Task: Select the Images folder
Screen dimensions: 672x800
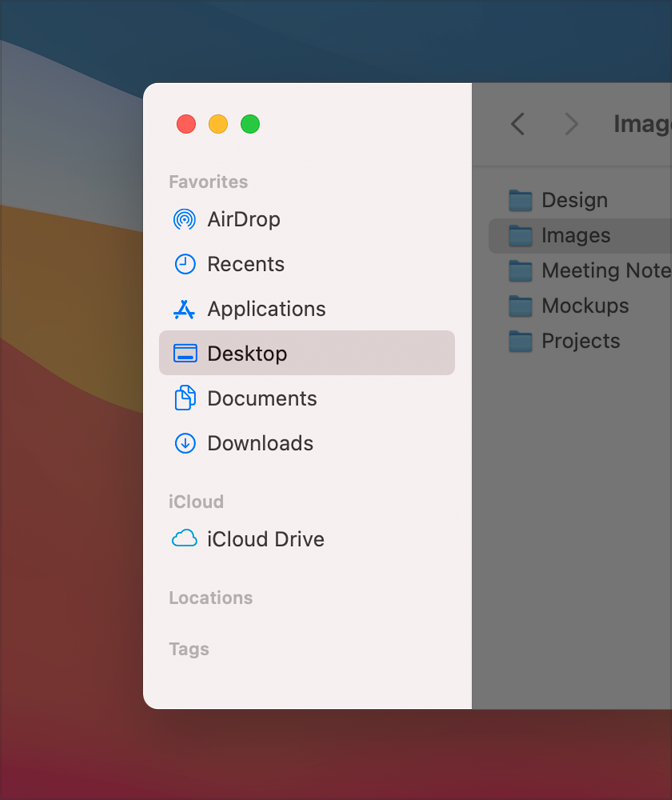Action: (x=580, y=235)
